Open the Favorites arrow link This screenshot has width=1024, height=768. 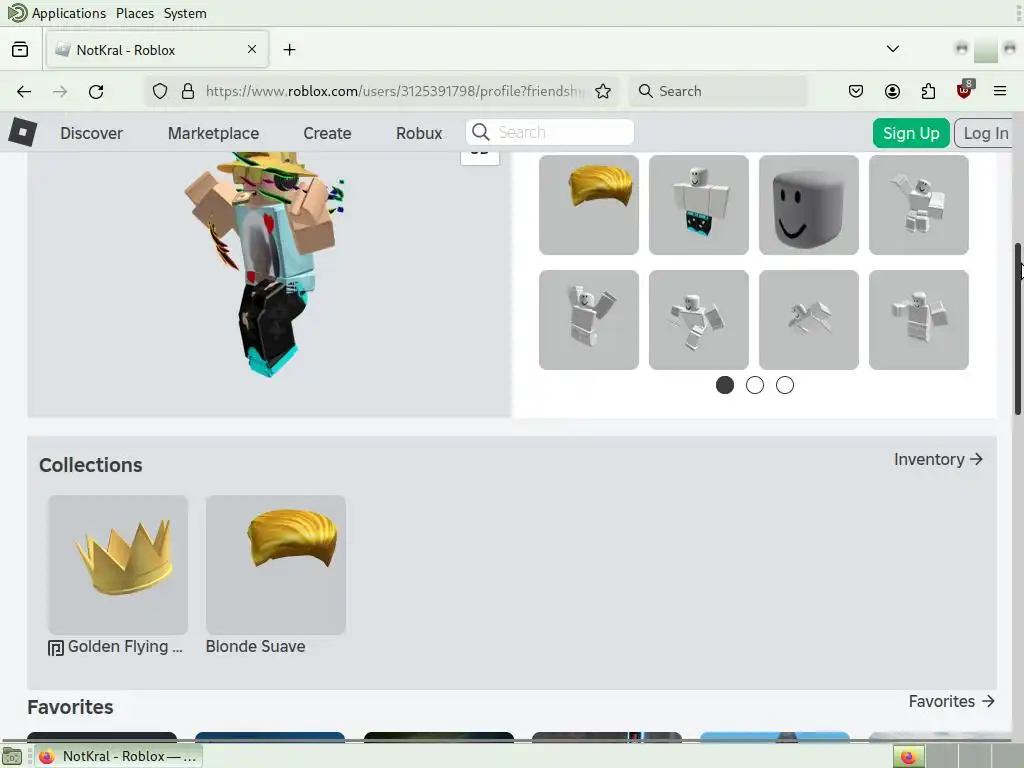click(x=952, y=701)
